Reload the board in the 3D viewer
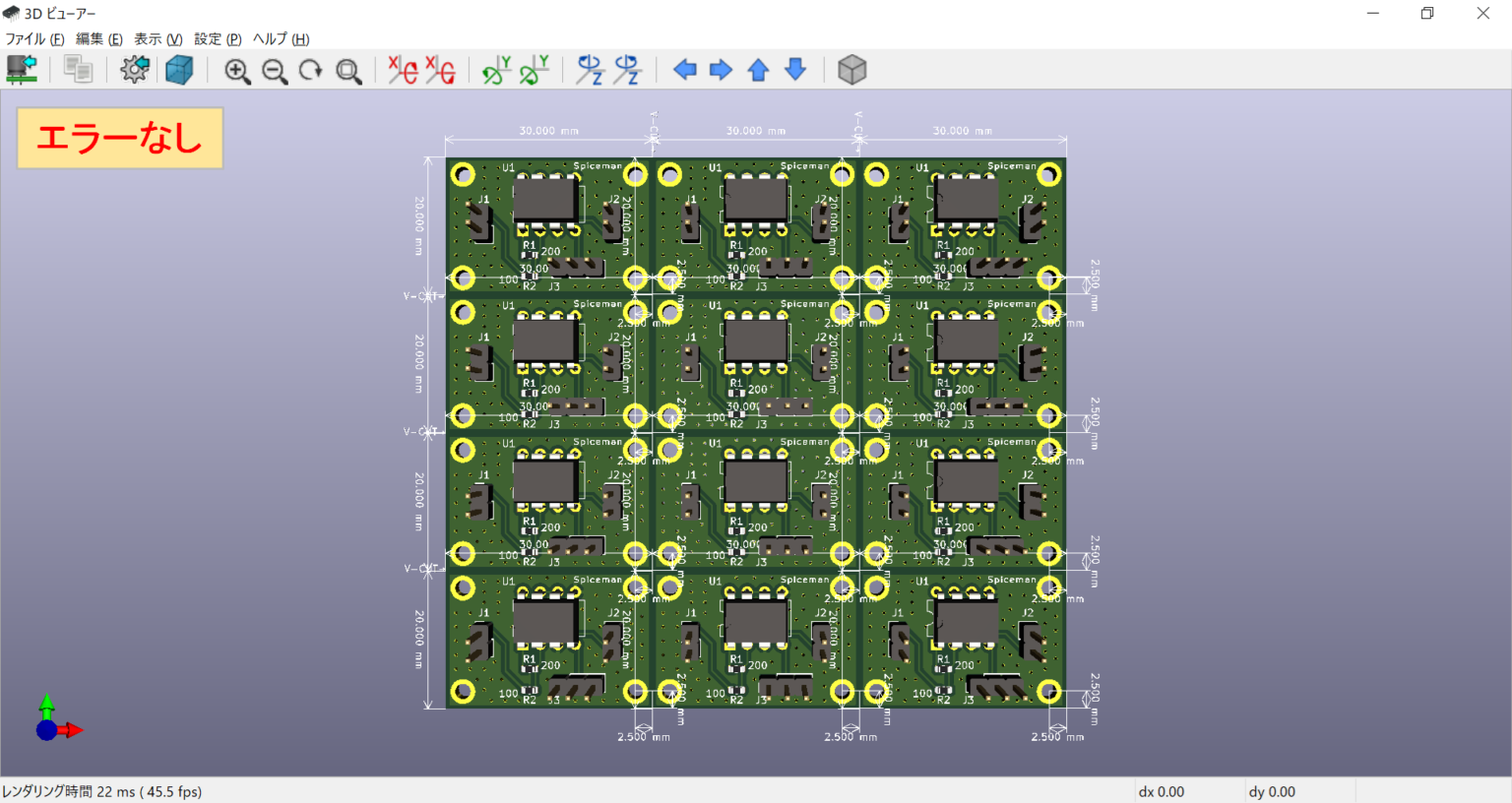This screenshot has width=1512, height=803. click(x=22, y=69)
